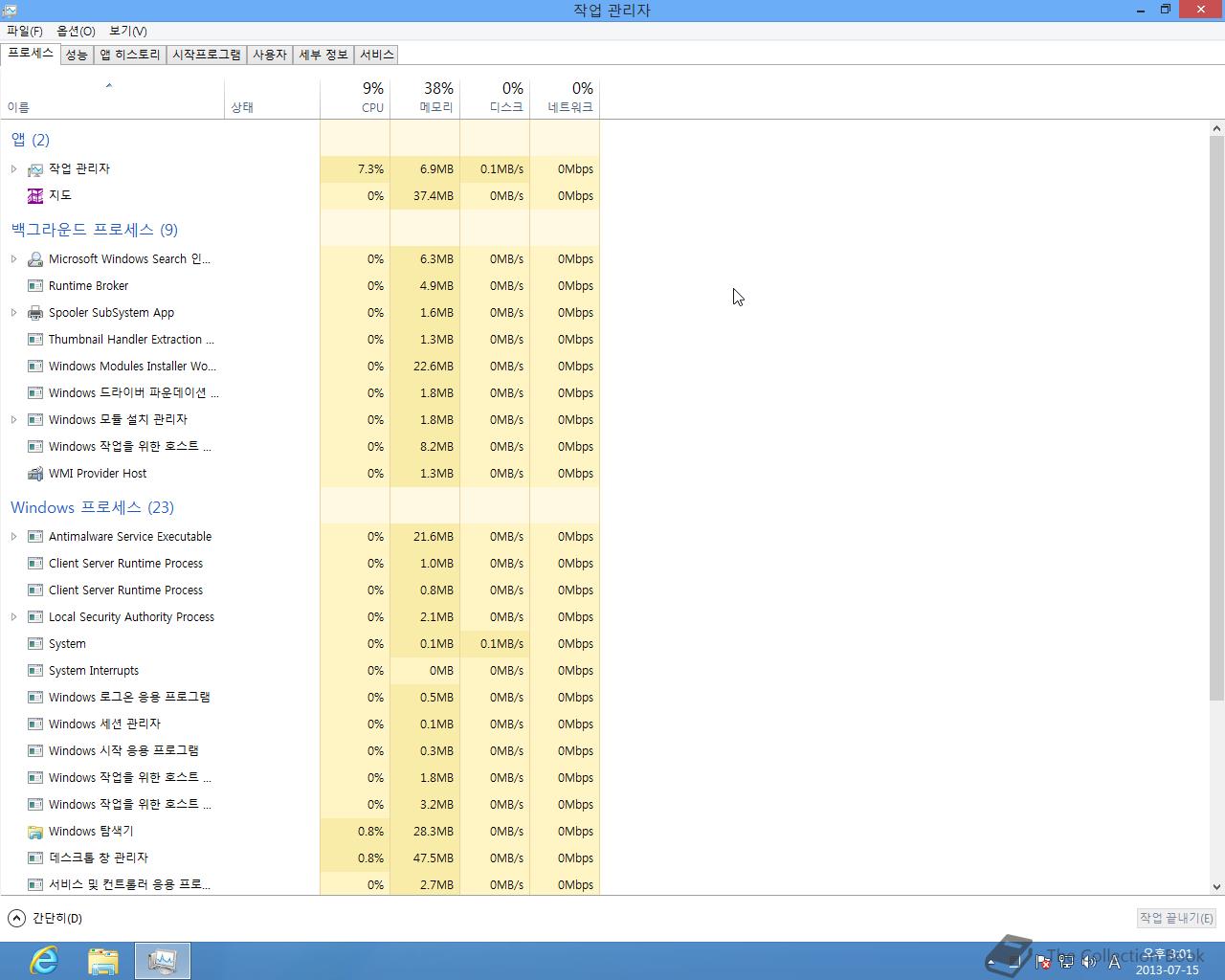Click the 47.5MB memory cell
This screenshot has width=1225, height=980.
[425, 857]
